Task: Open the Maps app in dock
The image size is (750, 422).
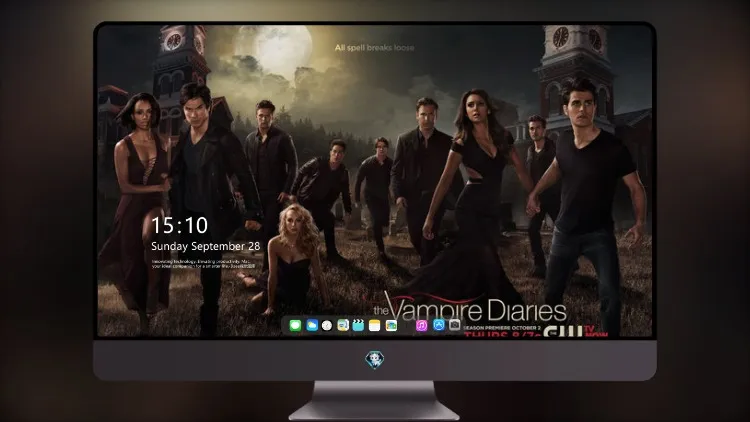Action: coord(343,326)
